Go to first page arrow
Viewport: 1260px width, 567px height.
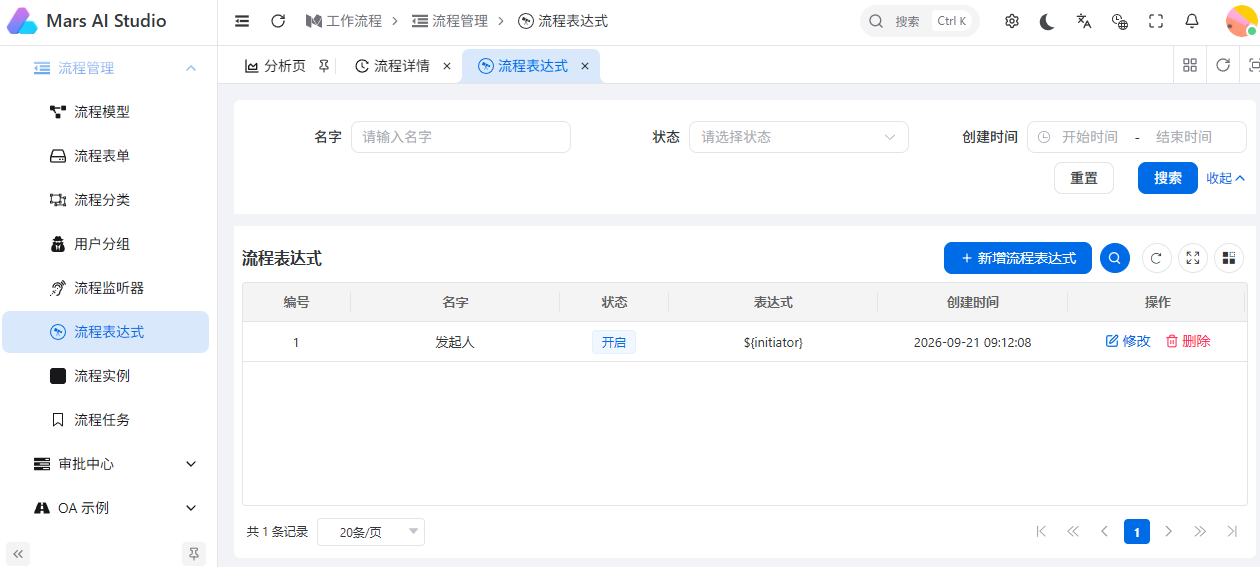(1041, 531)
